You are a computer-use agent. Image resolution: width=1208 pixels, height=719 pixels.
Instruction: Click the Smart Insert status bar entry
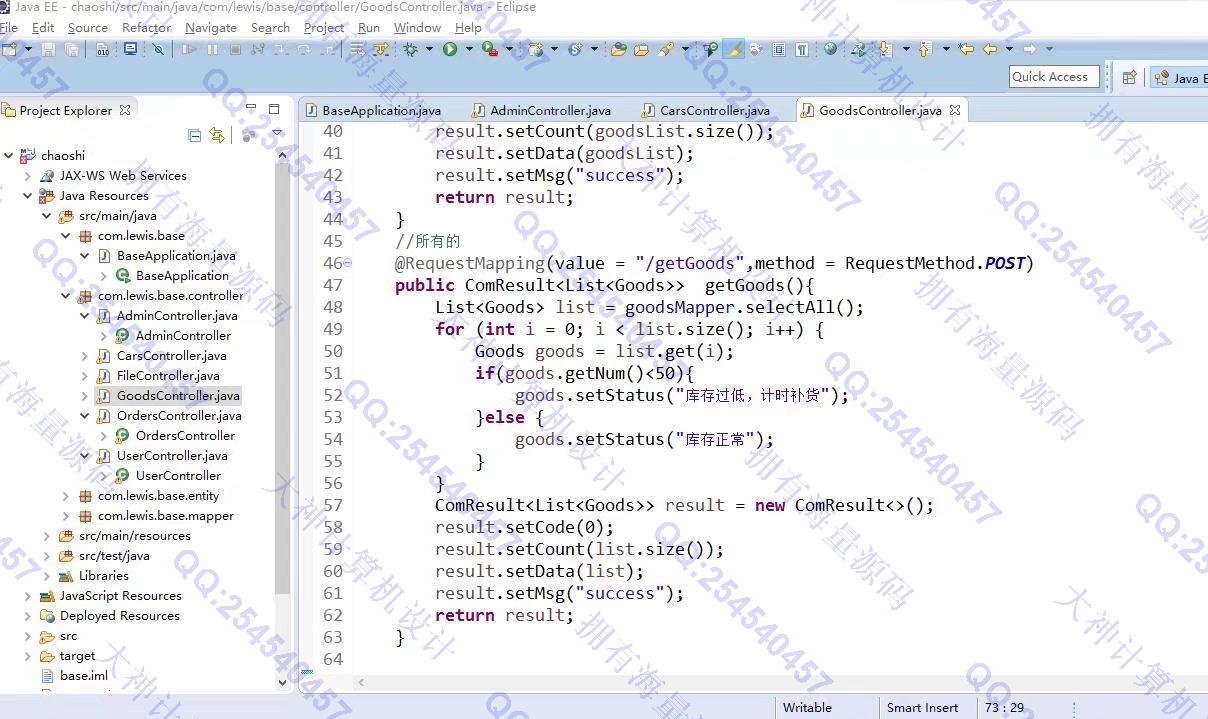click(922, 707)
